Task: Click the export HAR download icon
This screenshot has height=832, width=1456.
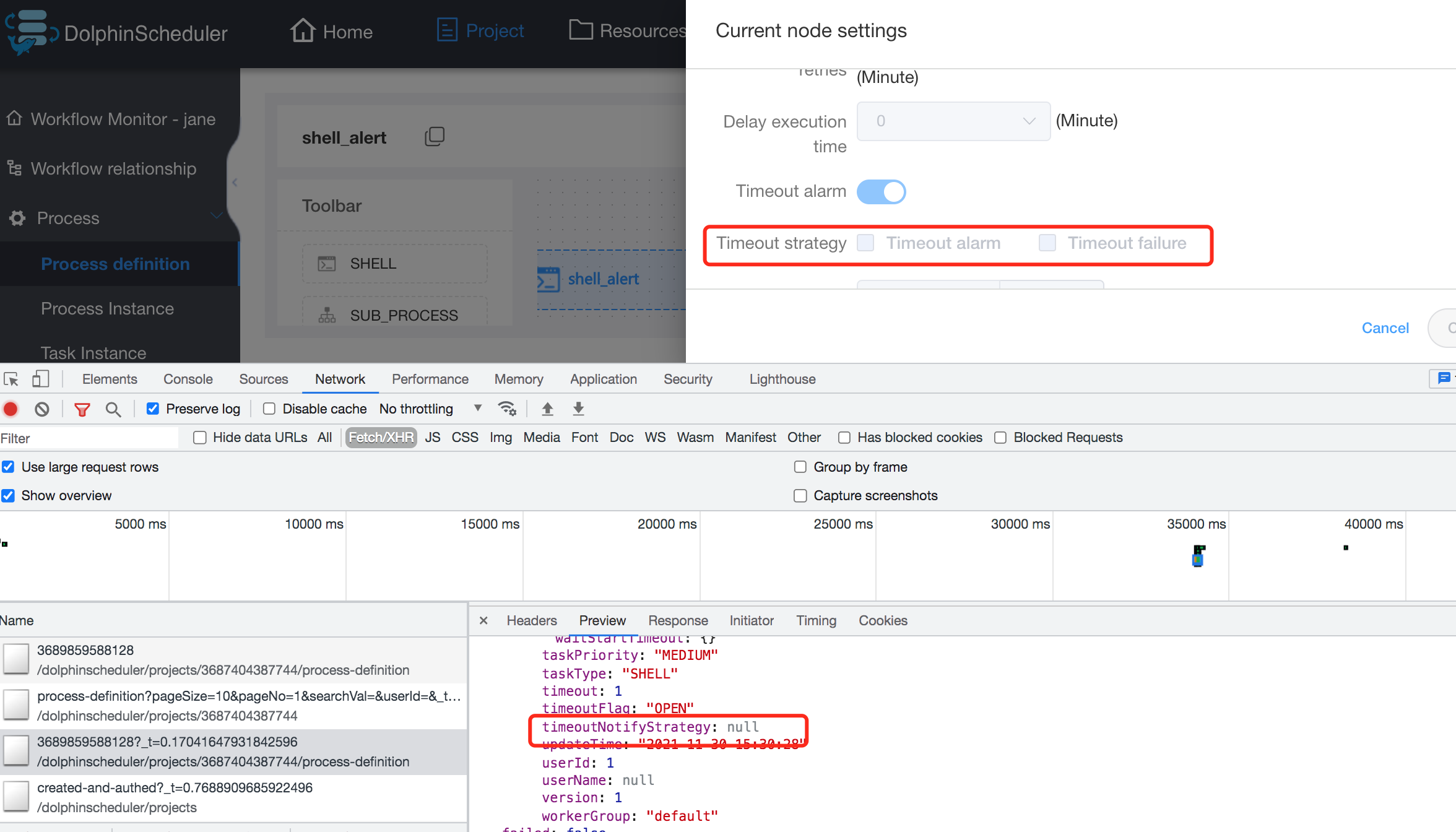Action: 578,409
